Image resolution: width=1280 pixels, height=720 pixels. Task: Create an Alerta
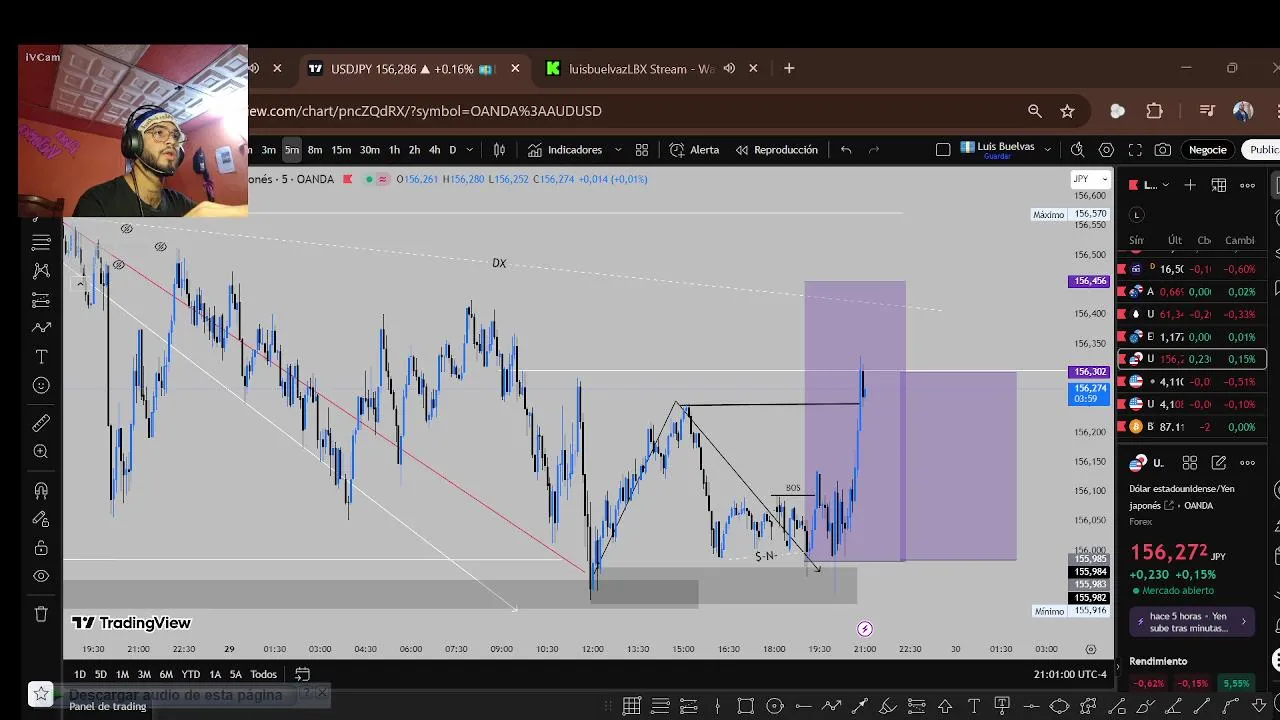[694, 150]
